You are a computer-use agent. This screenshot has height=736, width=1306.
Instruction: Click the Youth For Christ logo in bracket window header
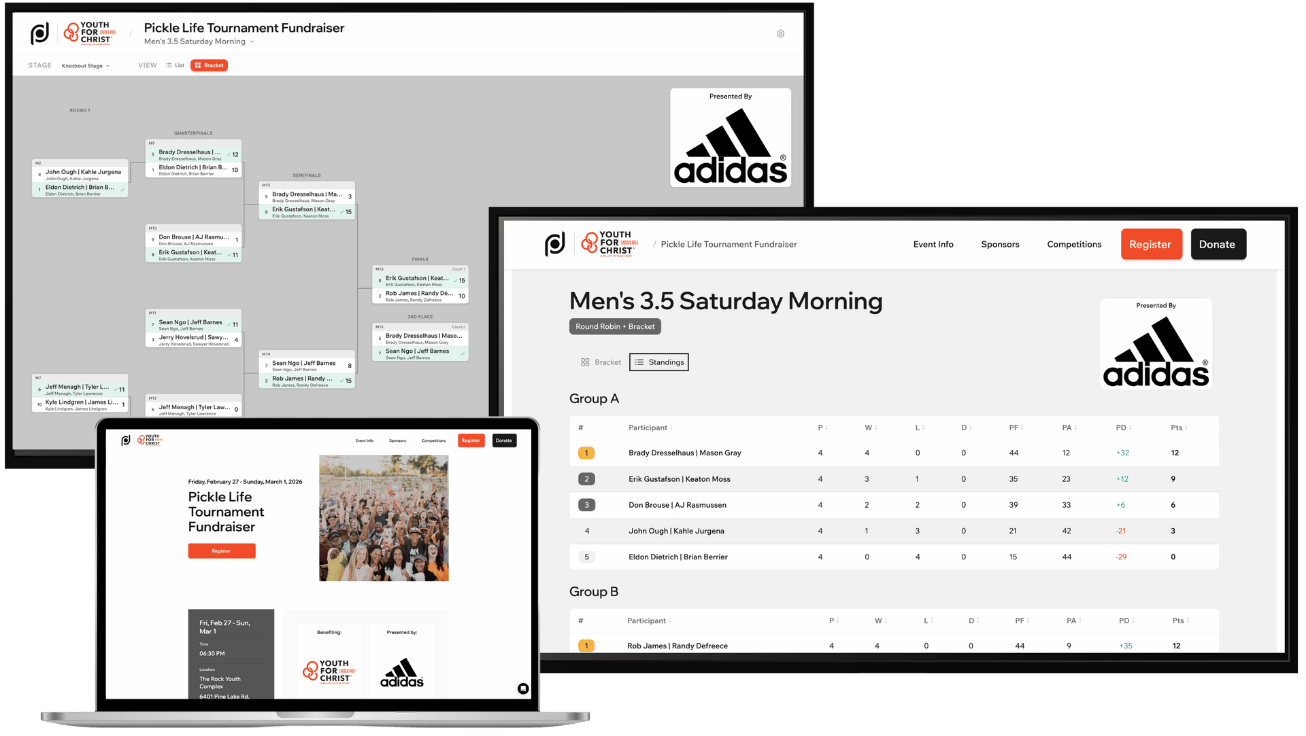tap(90, 33)
